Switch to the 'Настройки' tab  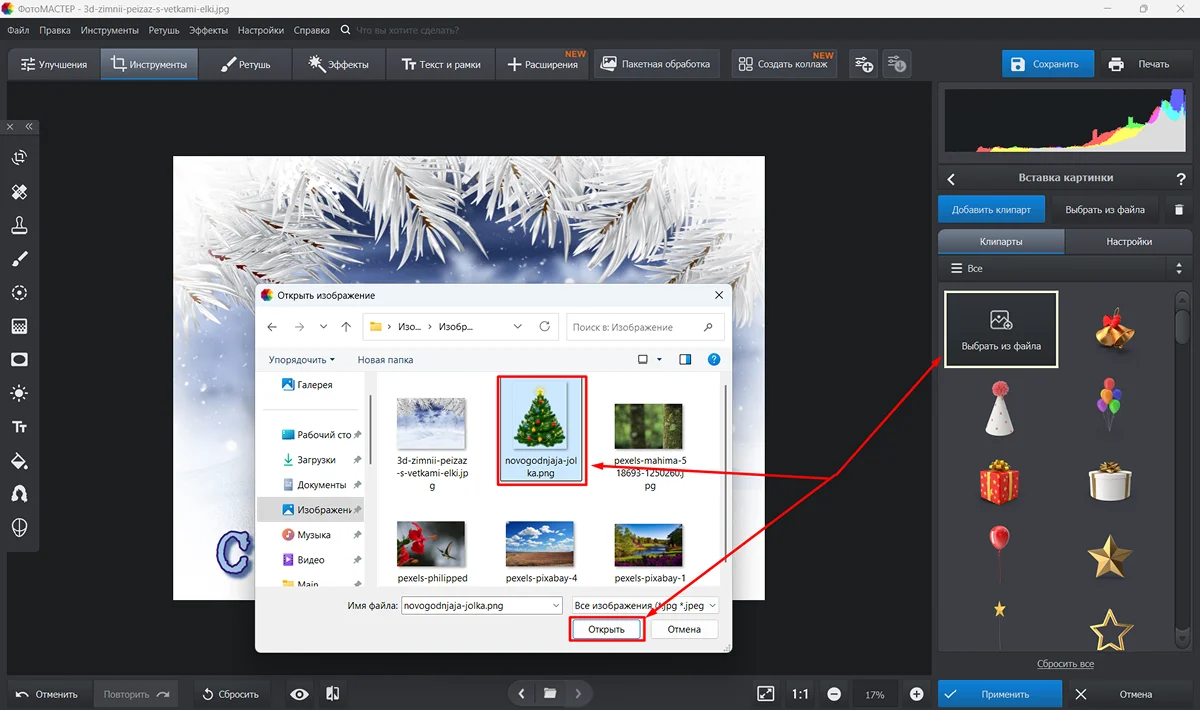click(1128, 241)
